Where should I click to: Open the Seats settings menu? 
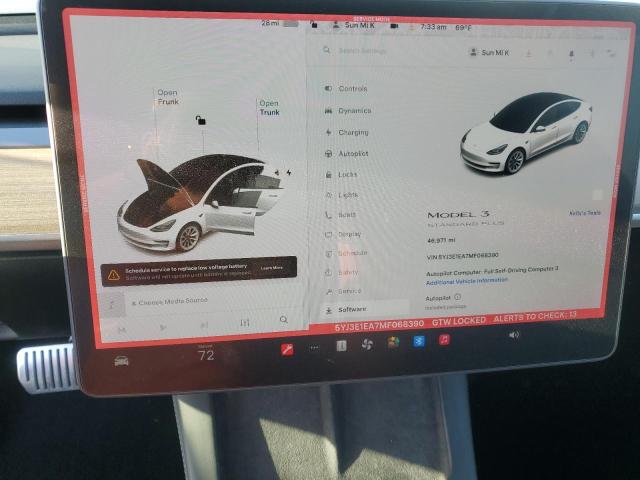(x=340, y=215)
